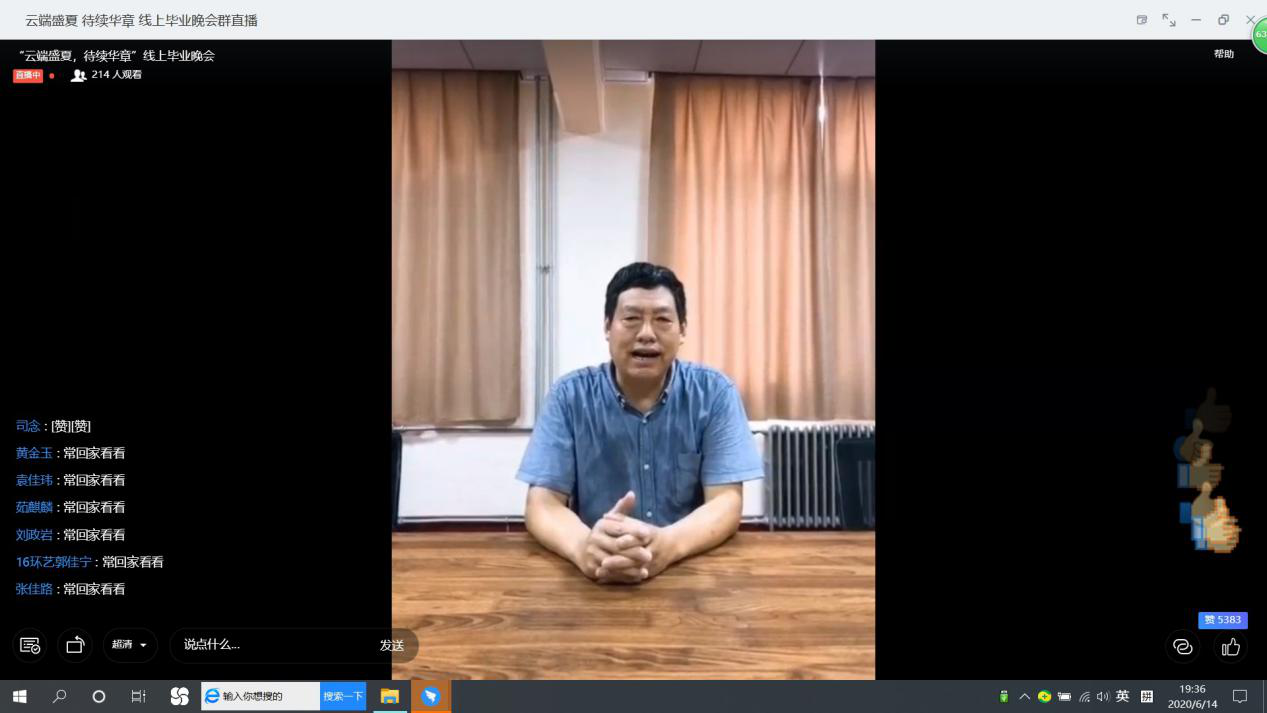Click the thumbs-up like button
Viewport: 1267px width, 713px height.
[1231, 647]
